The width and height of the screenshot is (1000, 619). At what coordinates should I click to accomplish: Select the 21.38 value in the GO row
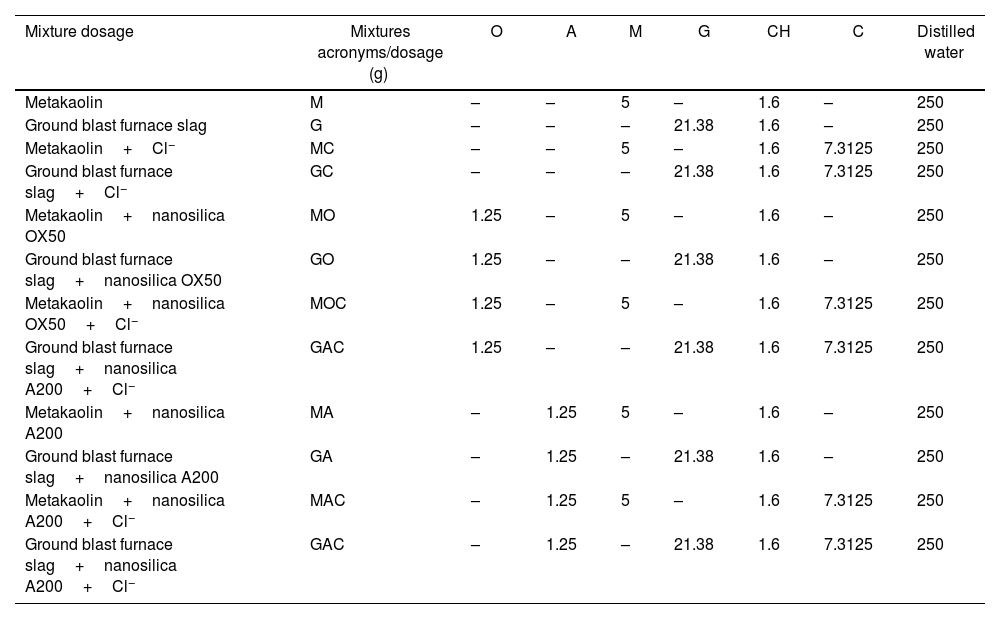(x=694, y=259)
